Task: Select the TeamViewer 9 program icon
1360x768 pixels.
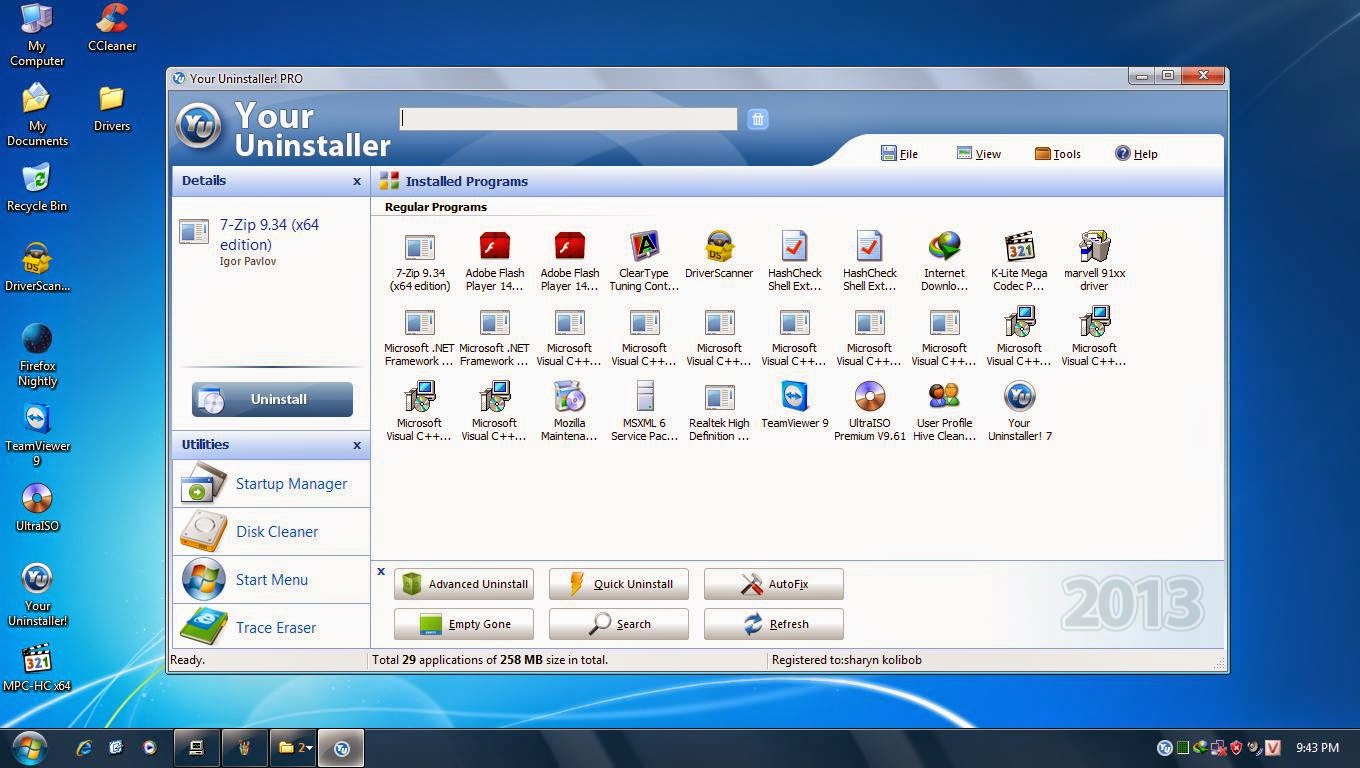Action: (x=794, y=398)
